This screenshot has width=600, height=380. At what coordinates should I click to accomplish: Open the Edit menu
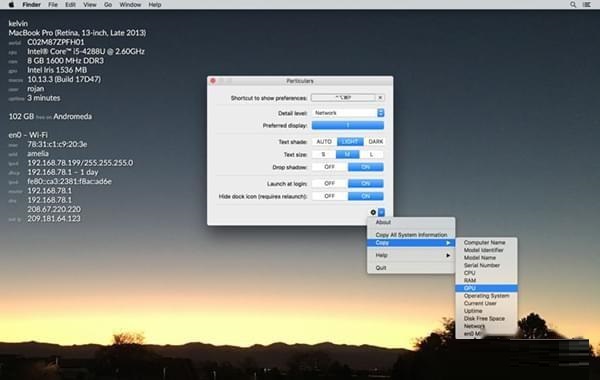click(70, 5)
